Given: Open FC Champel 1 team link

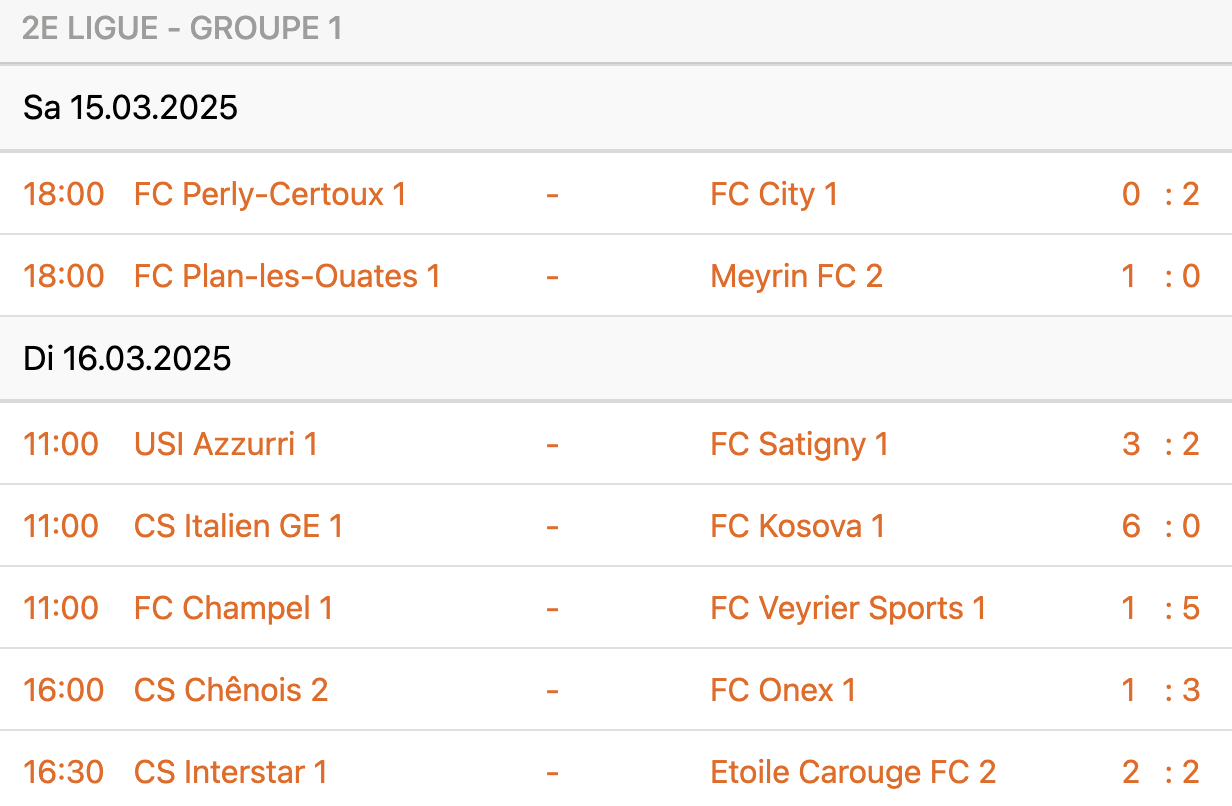Looking at the screenshot, I should (233, 608).
